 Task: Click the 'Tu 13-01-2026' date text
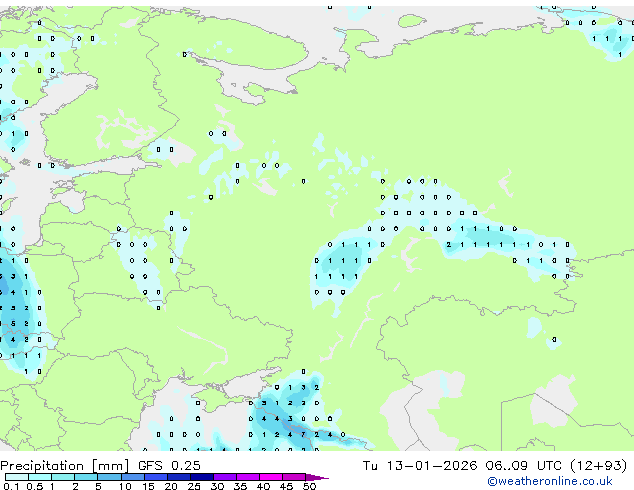[420, 465]
